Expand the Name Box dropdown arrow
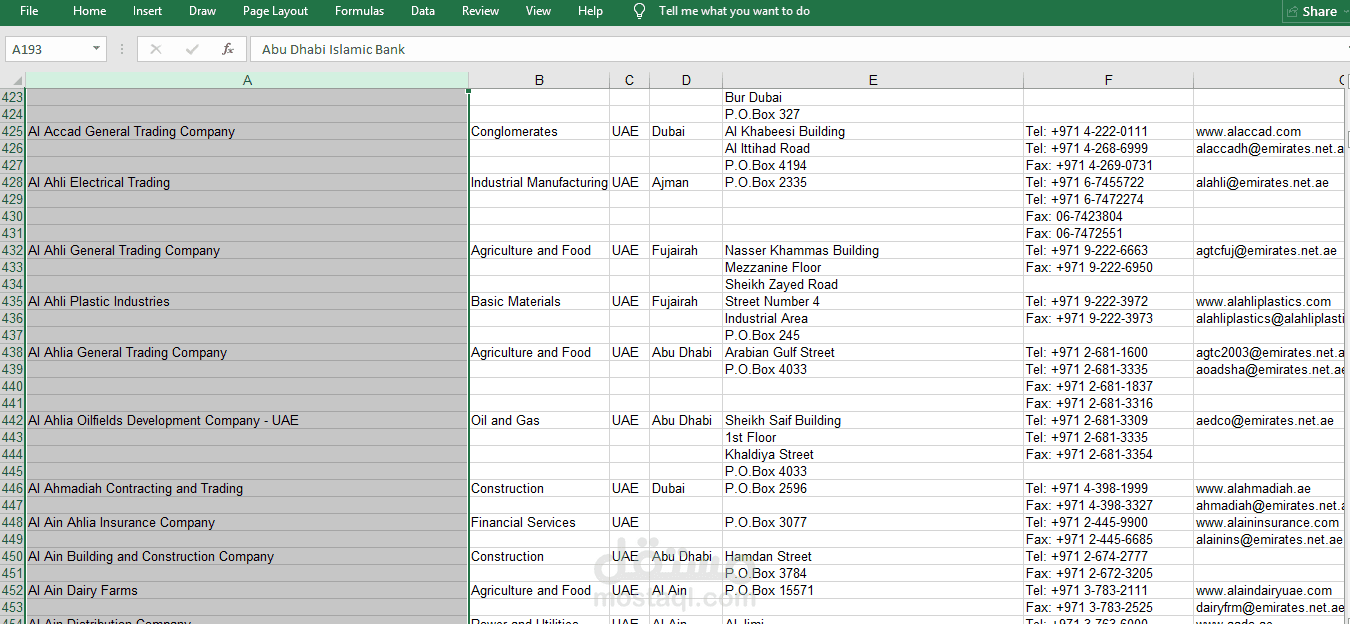The width and height of the screenshot is (1350, 624). [x=97, y=49]
